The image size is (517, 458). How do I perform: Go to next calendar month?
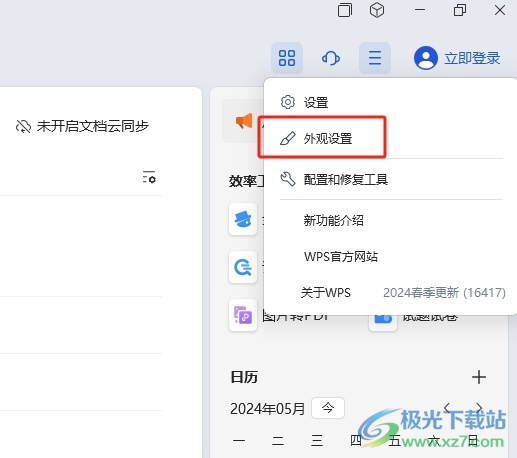click(x=479, y=407)
